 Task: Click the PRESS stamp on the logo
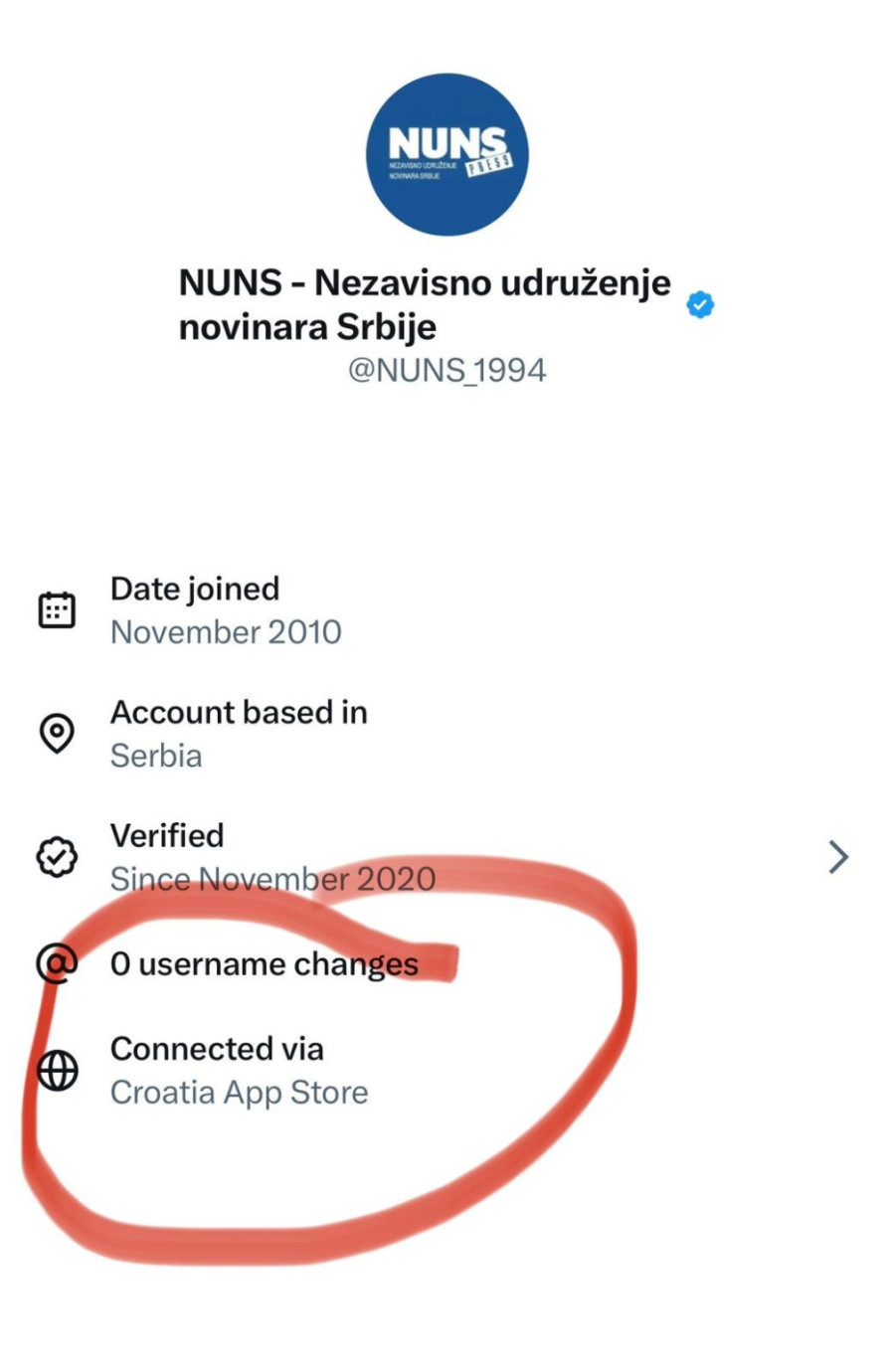489,163
